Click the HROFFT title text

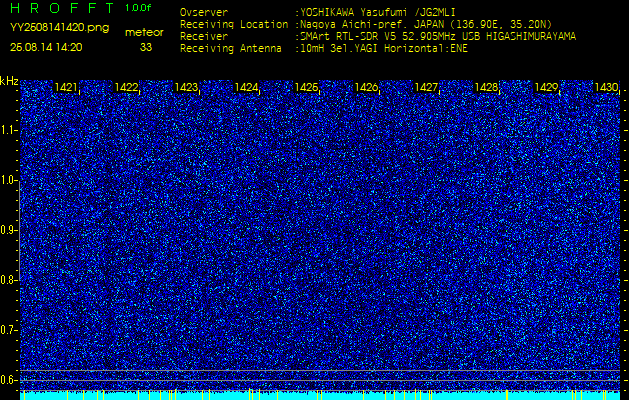pos(62,8)
